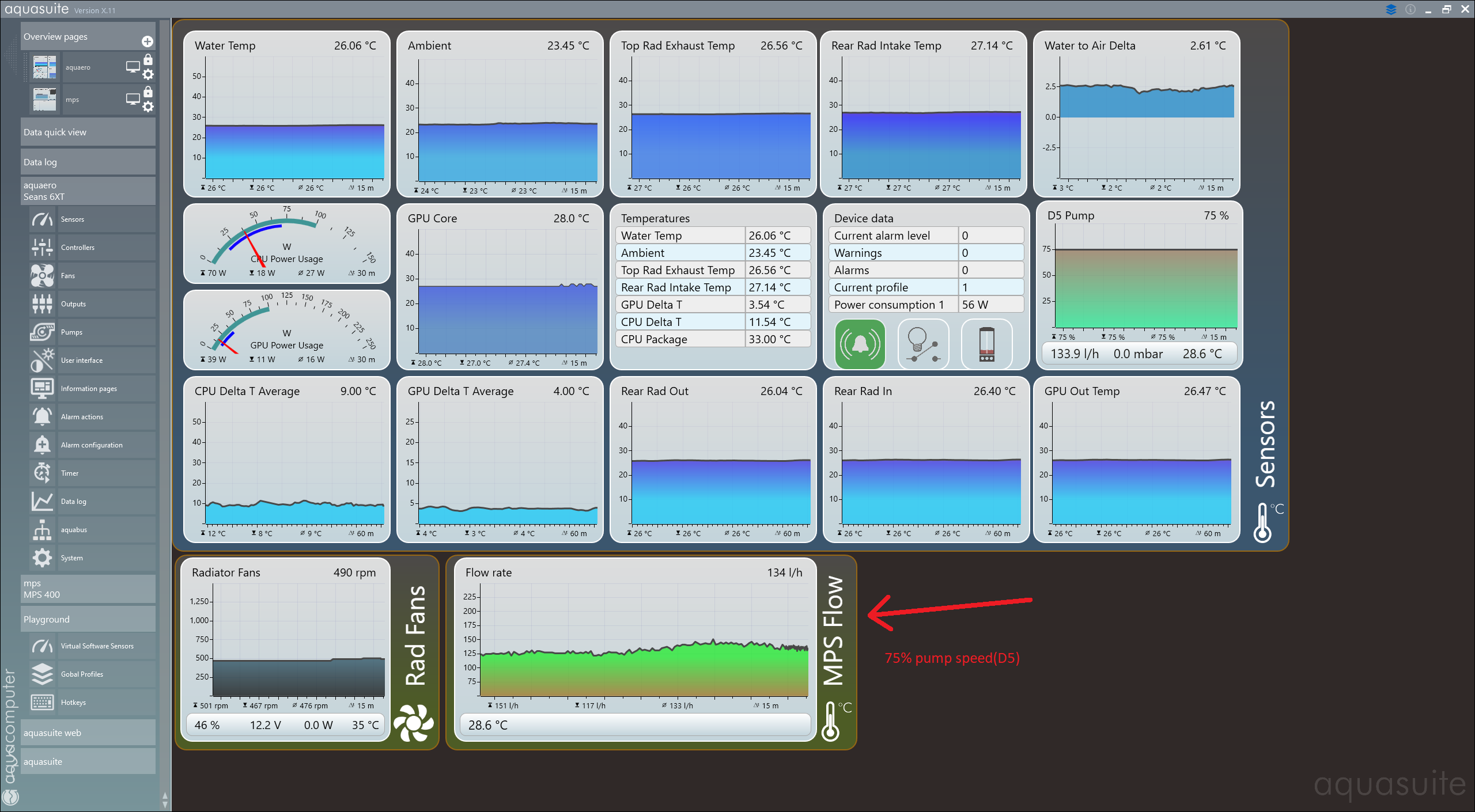Select Information pages in sidebar
This screenshot has height=812, width=1475.
89,389
